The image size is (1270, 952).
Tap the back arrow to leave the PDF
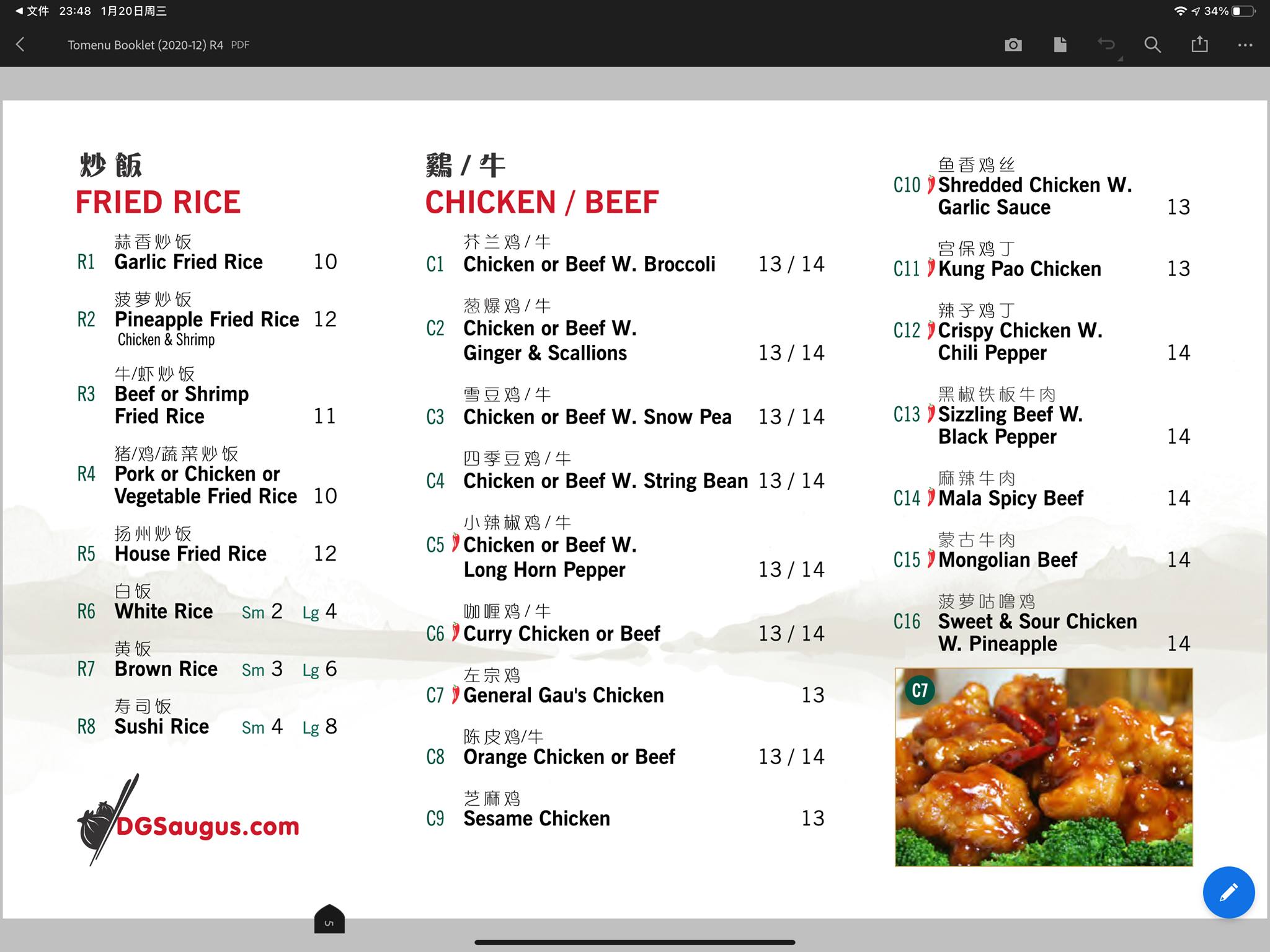click(20, 45)
